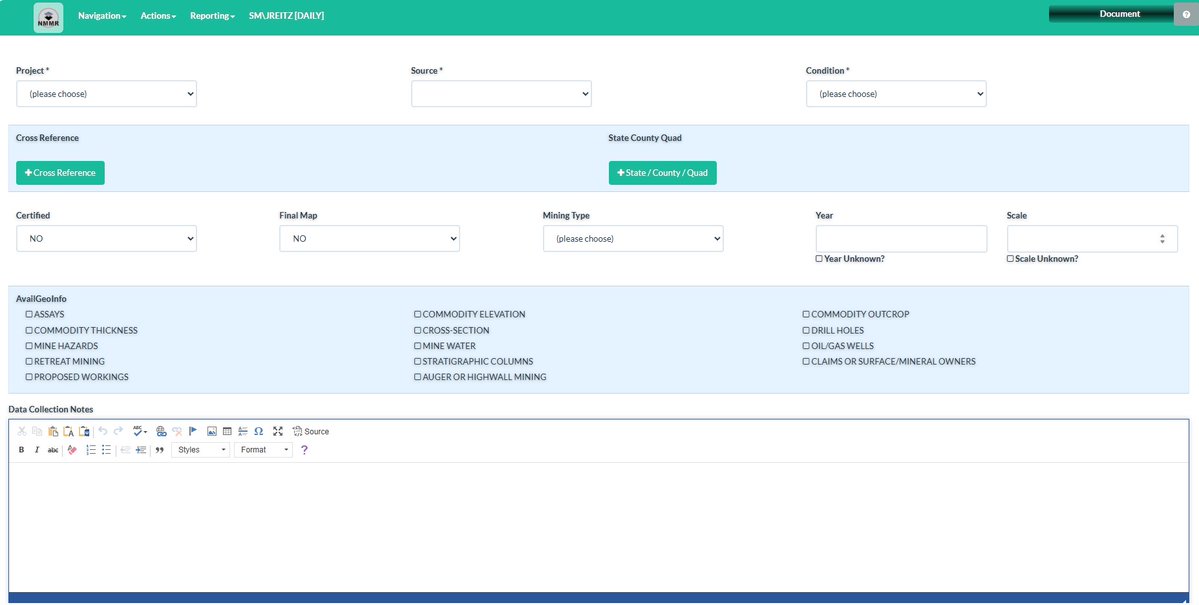Open the Navigation menu
1199x605 pixels.
pos(102,15)
